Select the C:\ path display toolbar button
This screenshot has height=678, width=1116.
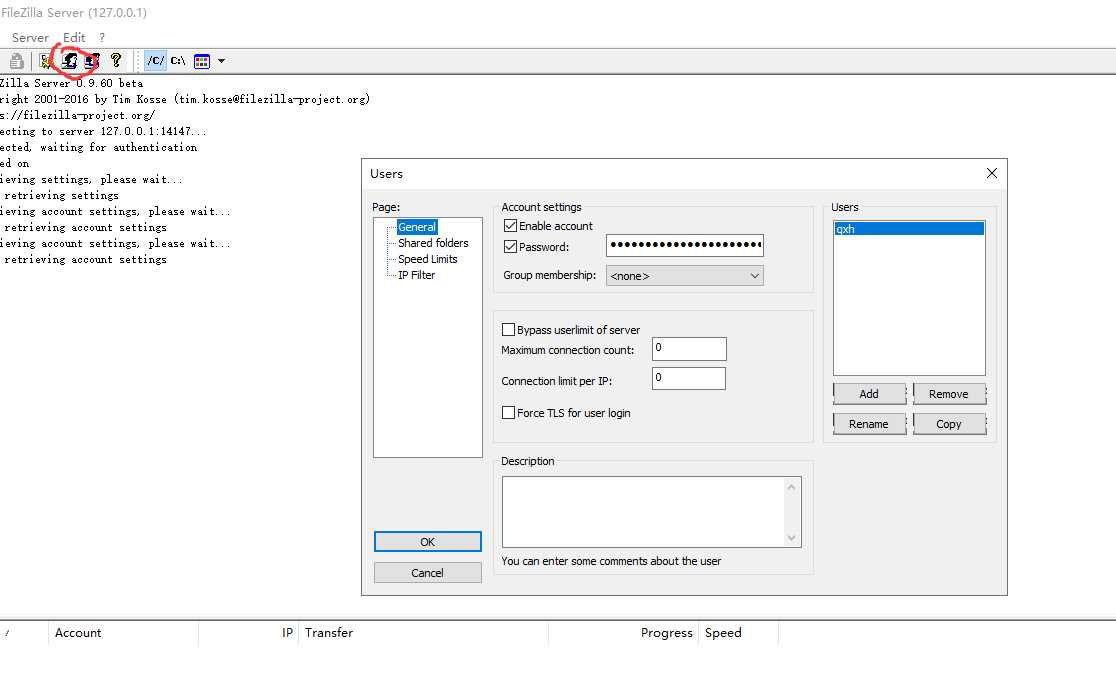(178, 60)
